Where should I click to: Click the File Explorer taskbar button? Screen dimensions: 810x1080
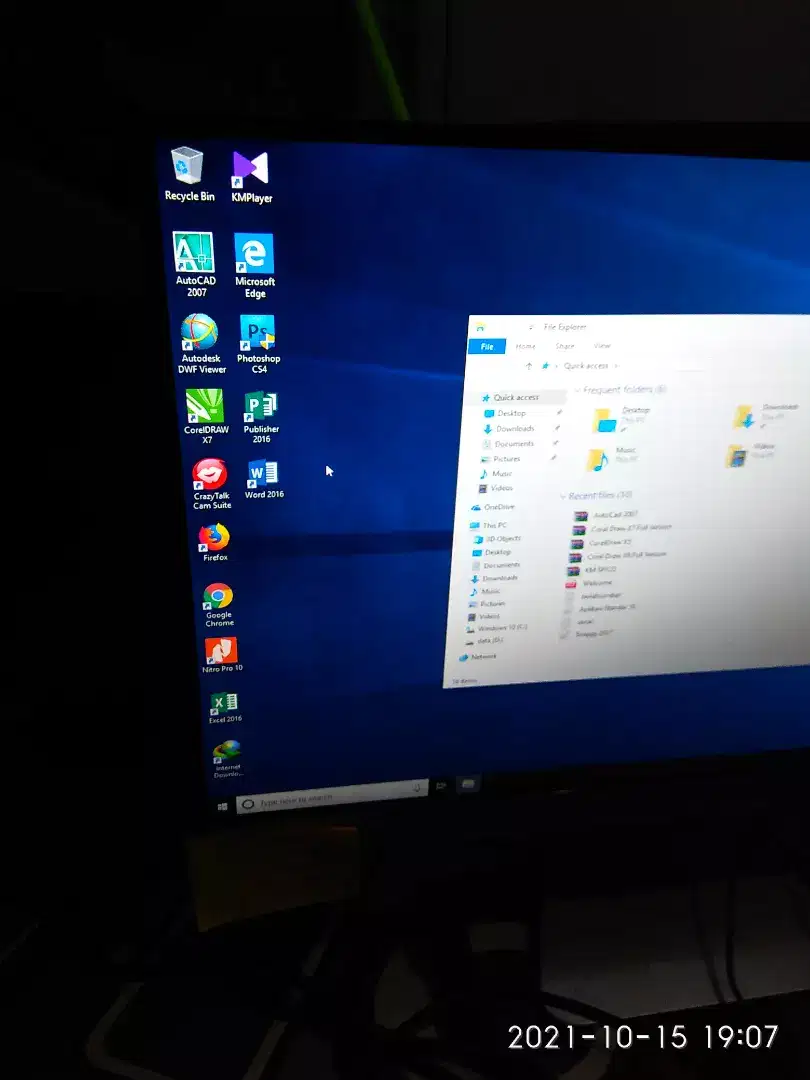[468, 784]
